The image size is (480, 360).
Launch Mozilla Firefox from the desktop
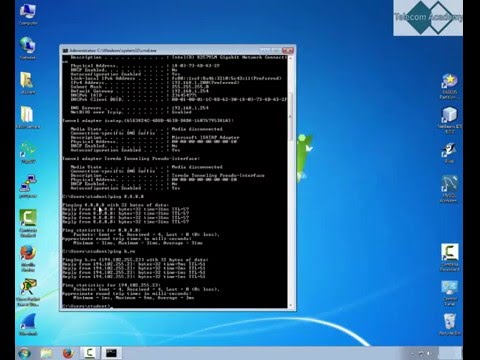pyautogui.click(x=28, y=258)
